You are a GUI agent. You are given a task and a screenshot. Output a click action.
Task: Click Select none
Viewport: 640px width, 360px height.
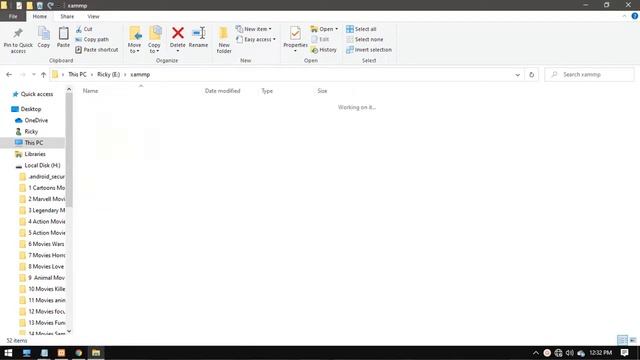[364, 39]
